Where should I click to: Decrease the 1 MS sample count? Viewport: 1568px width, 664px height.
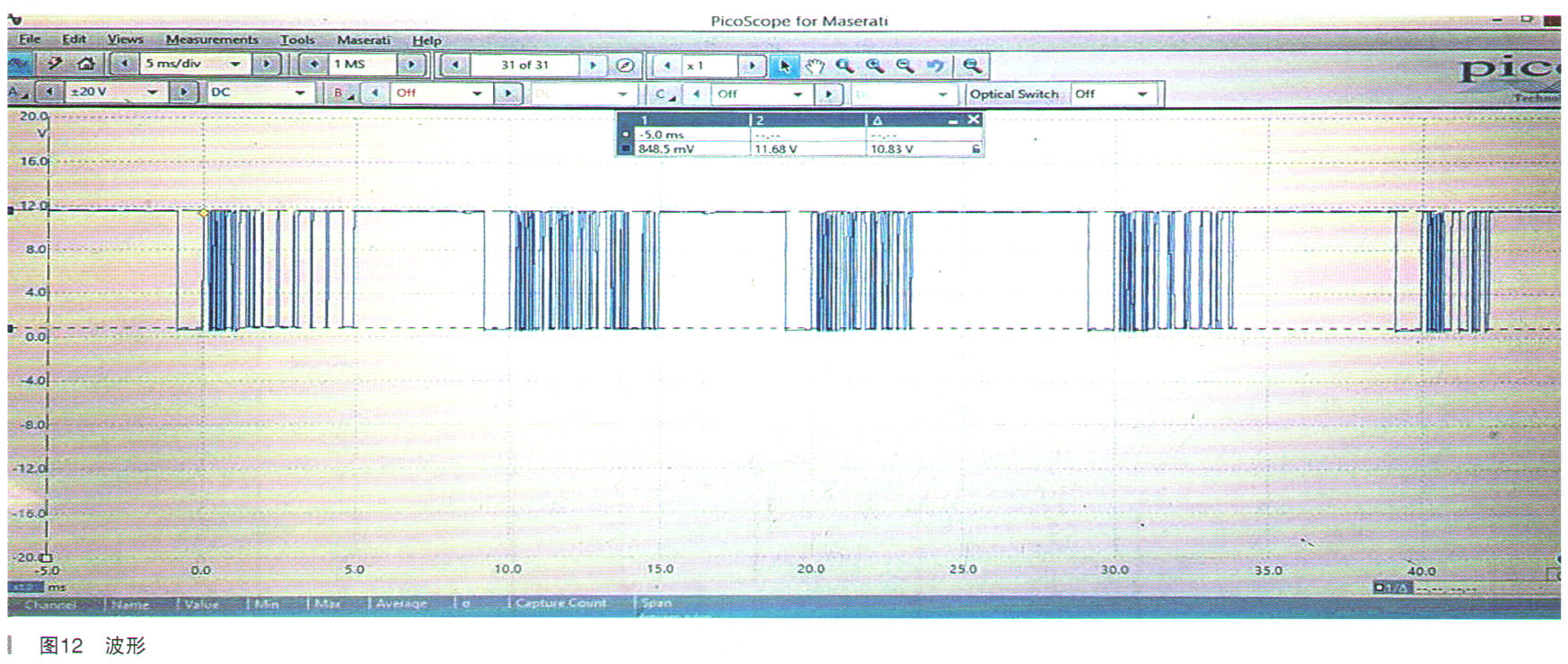[x=313, y=65]
